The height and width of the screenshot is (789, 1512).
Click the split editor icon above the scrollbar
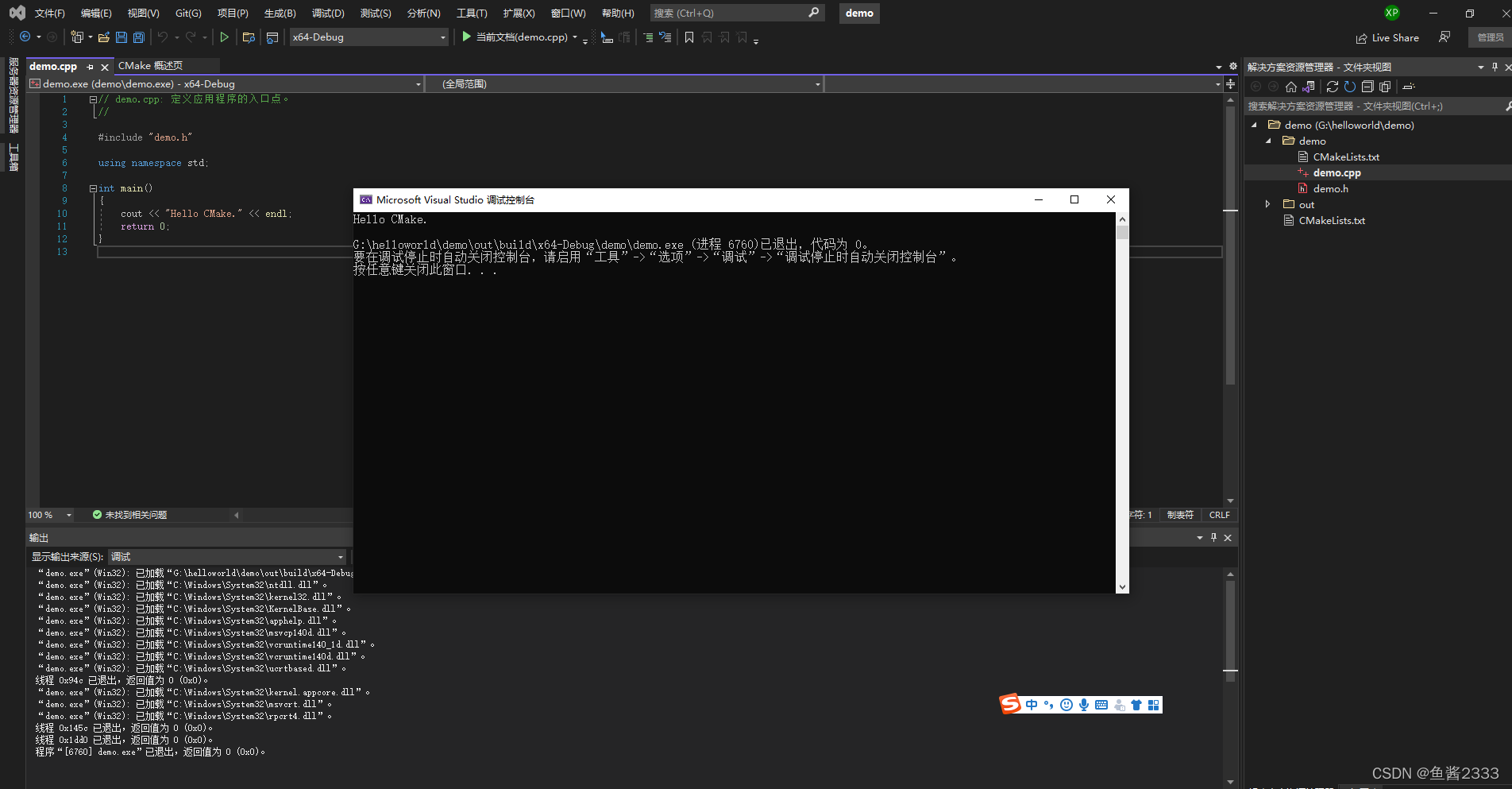pos(1230,84)
